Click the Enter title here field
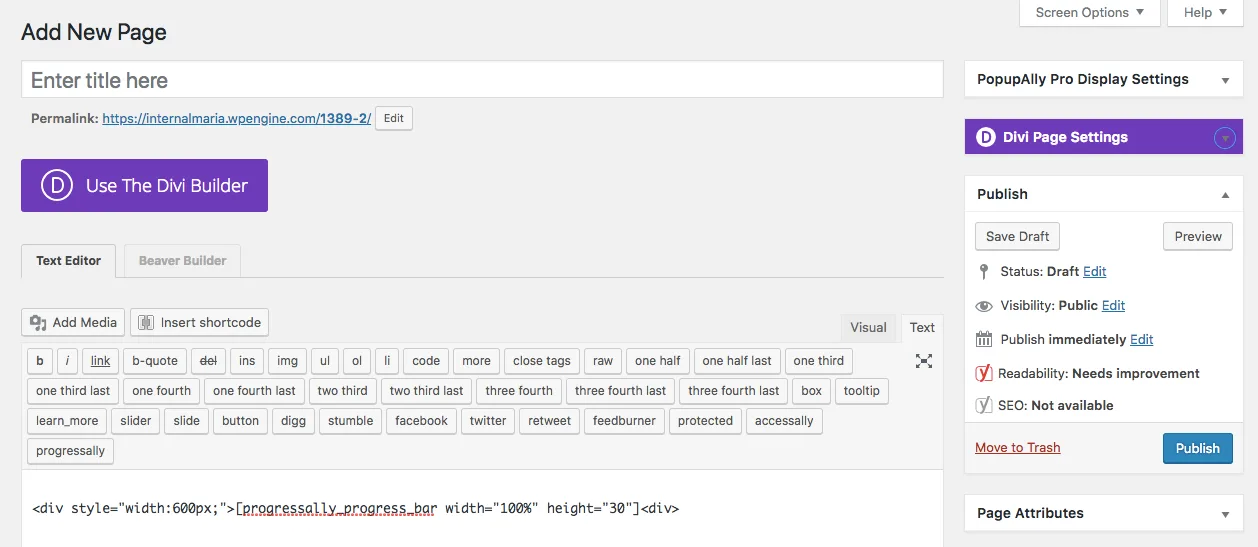The height and width of the screenshot is (547, 1258). point(481,80)
